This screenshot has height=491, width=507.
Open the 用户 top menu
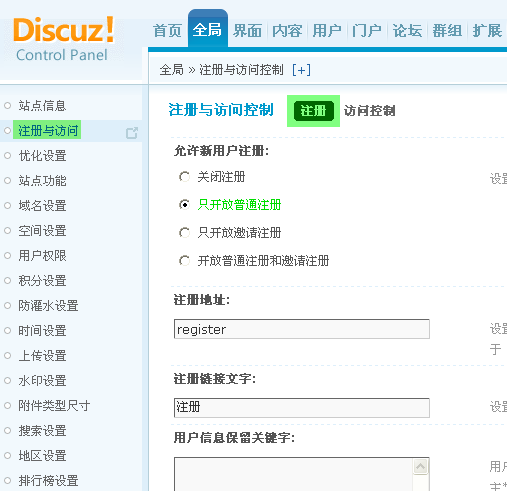pyautogui.click(x=327, y=31)
